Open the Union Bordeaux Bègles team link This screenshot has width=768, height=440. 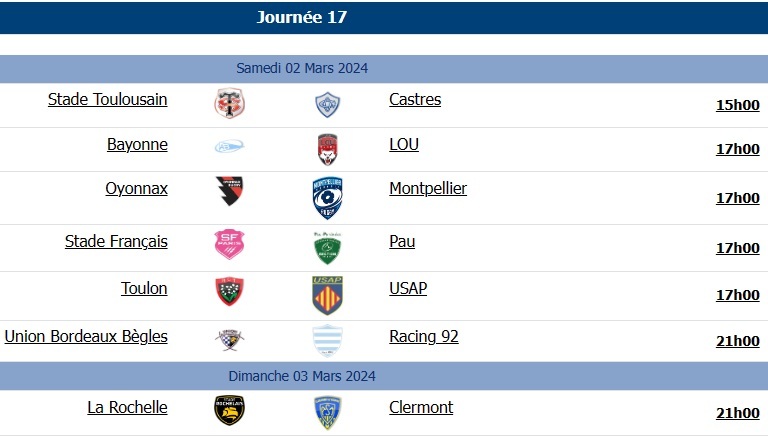(86, 336)
